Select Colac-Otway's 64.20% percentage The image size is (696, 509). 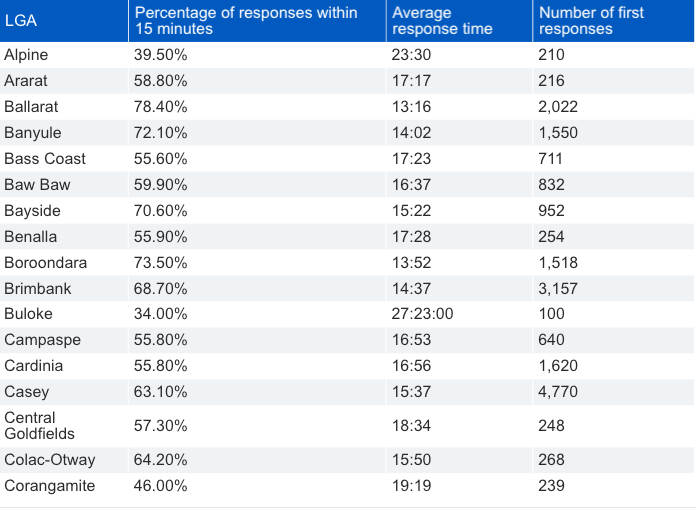161,460
